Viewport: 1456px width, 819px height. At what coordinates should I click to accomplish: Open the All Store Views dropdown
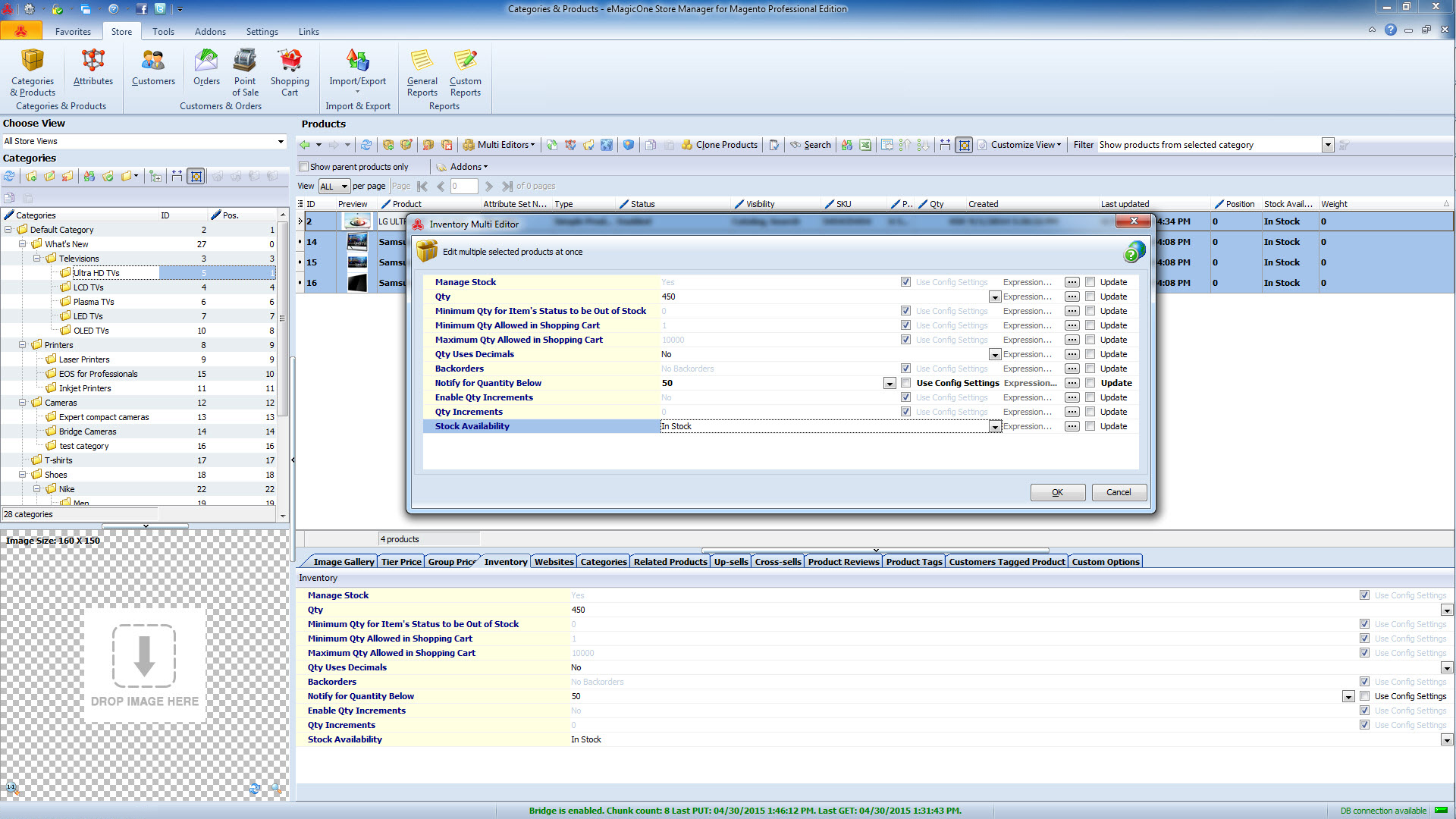(x=281, y=141)
